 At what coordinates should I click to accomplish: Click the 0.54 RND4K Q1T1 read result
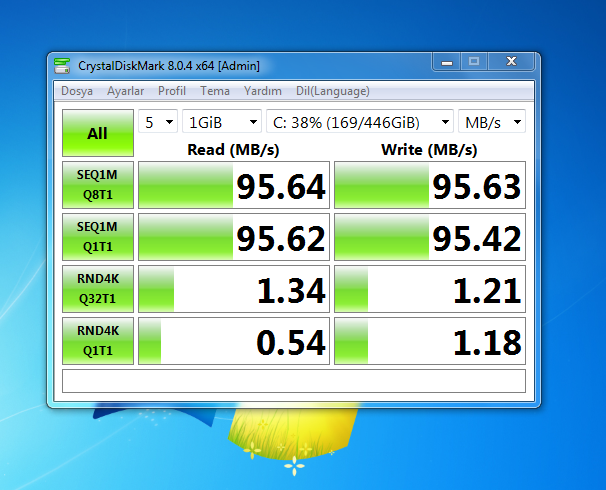234,341
